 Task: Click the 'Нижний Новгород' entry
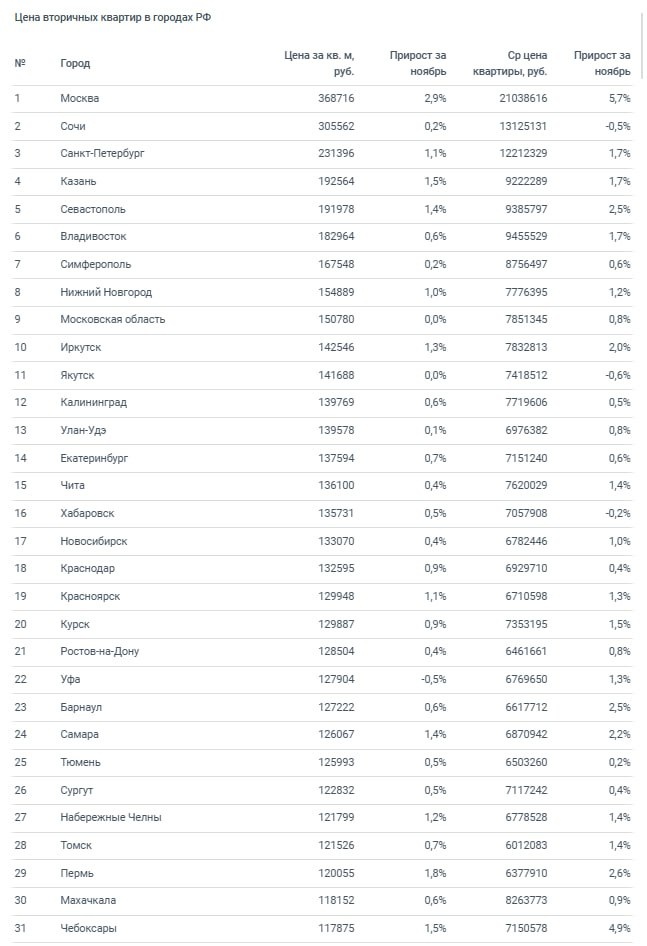pyautogui.click(x=106, y=292)
